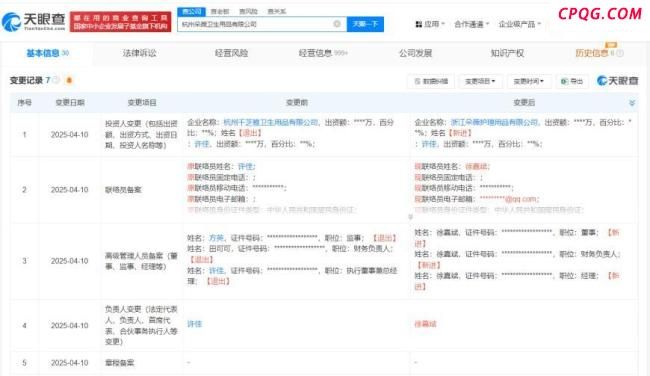The image size is (650, 376).
Task: Click the 负责人变更 change item cell
Action: (x=141, y=325)
